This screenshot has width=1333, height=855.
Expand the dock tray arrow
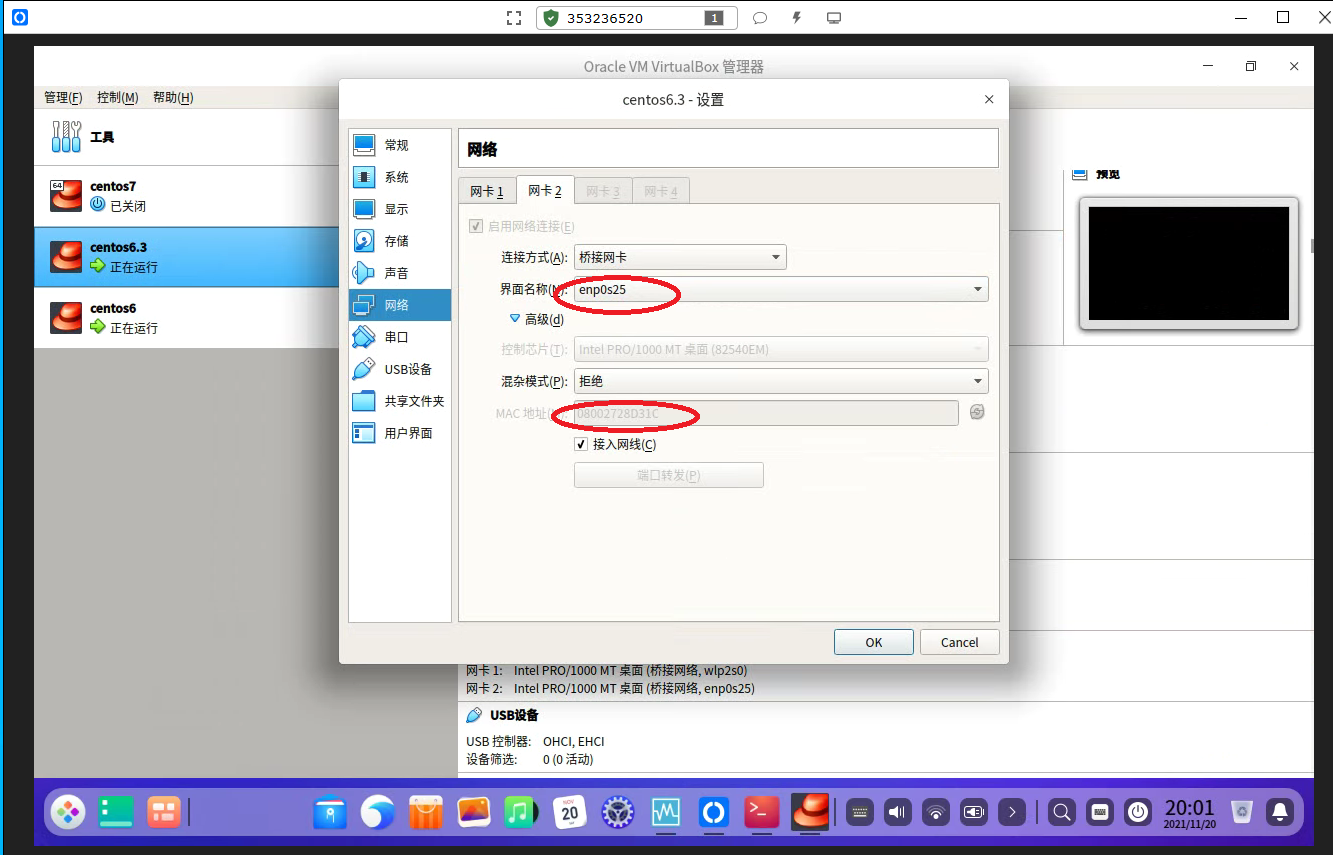coord(1012,812)
